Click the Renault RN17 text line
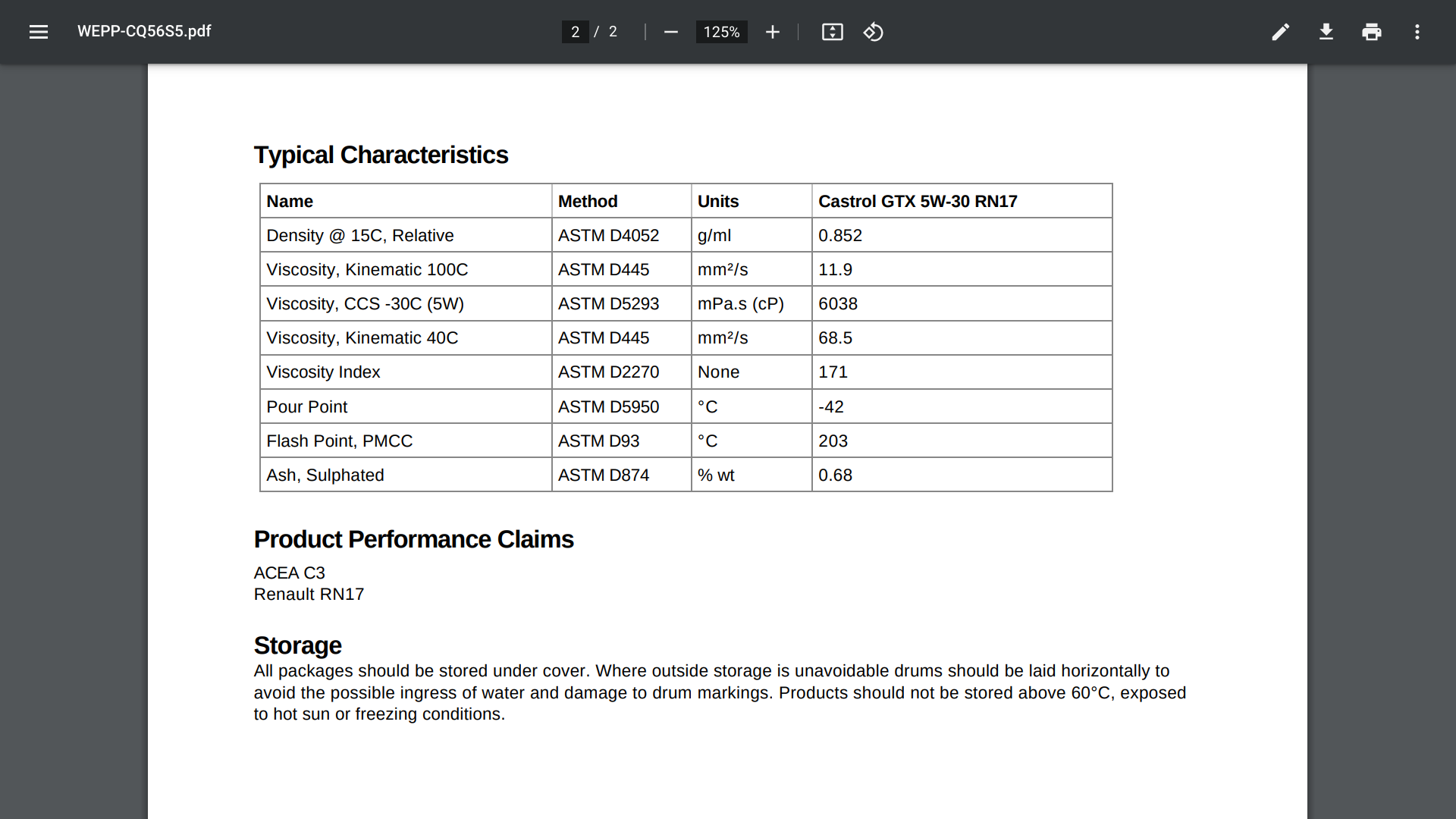The width and height of the screenshot is (1456, 819). pyautogui.click(x=309, y=594)
